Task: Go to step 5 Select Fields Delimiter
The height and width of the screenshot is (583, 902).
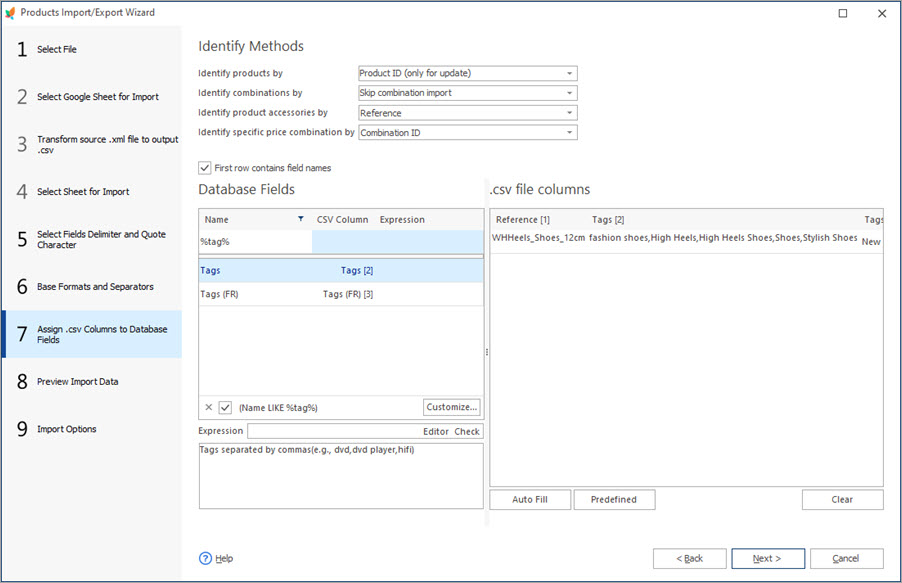Action: tap(92, 239)
